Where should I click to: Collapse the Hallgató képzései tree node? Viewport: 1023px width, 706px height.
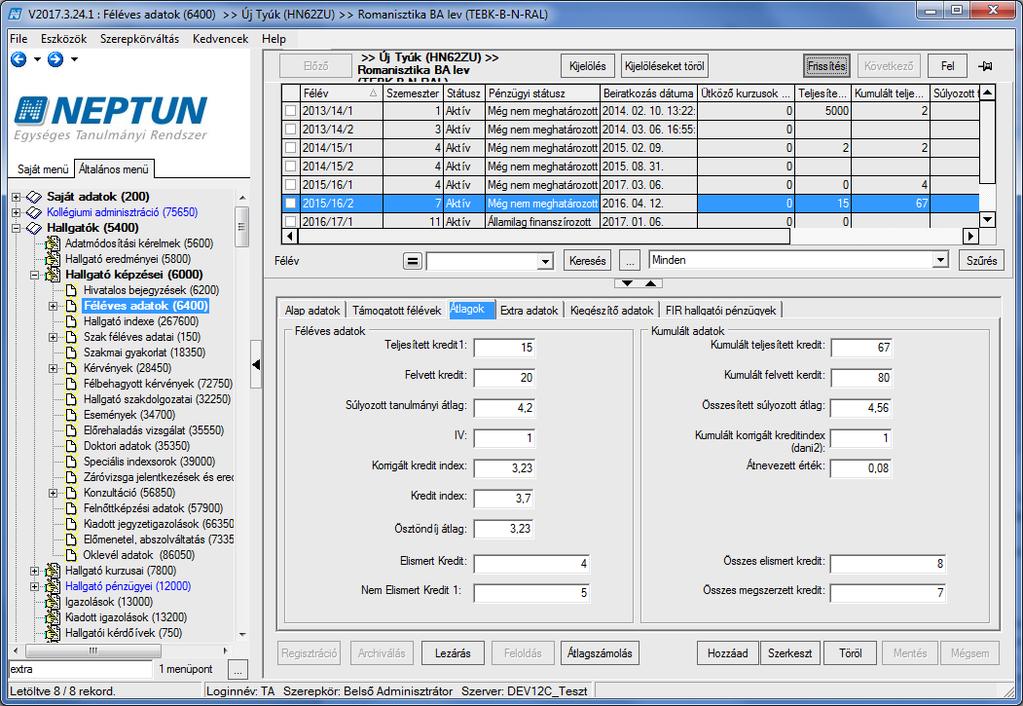[x=35, y=275]
